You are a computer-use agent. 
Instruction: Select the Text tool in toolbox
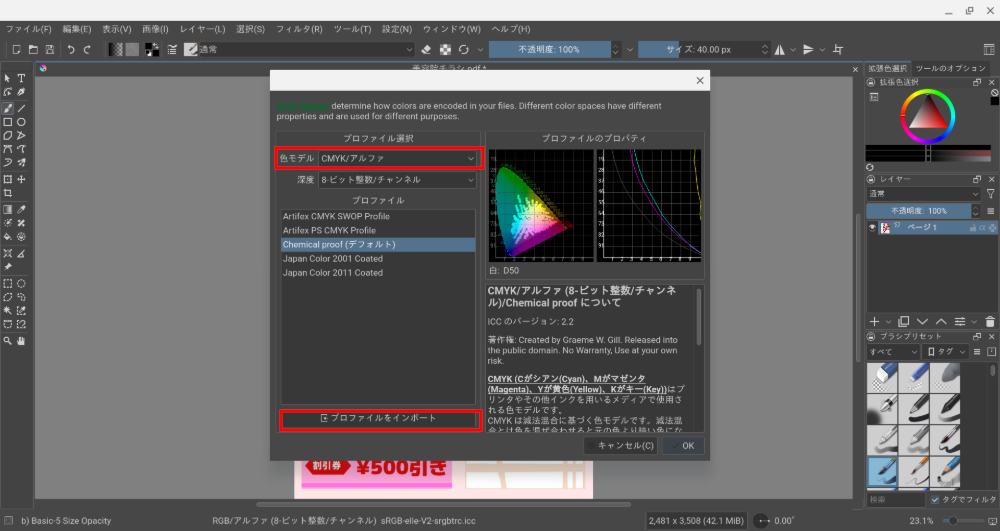pyautogui.click(x=21, y=78)
